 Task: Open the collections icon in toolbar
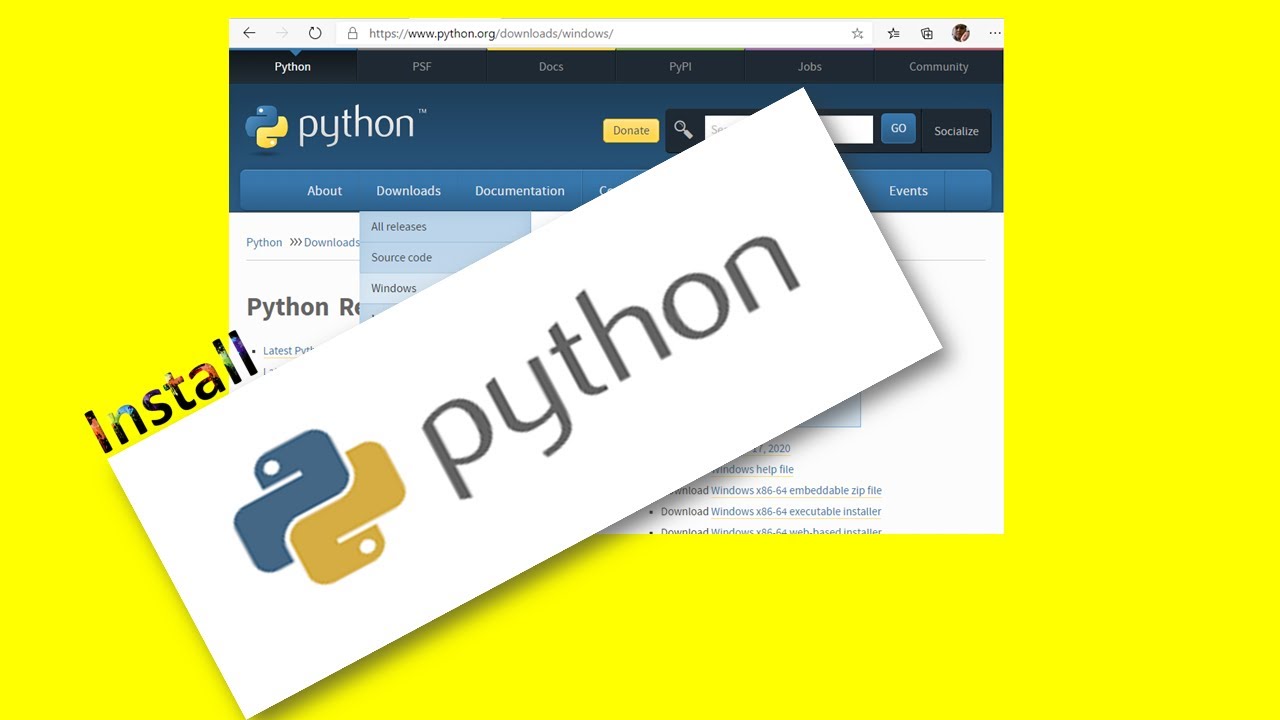pyautogui.click(x=927, y=33)
